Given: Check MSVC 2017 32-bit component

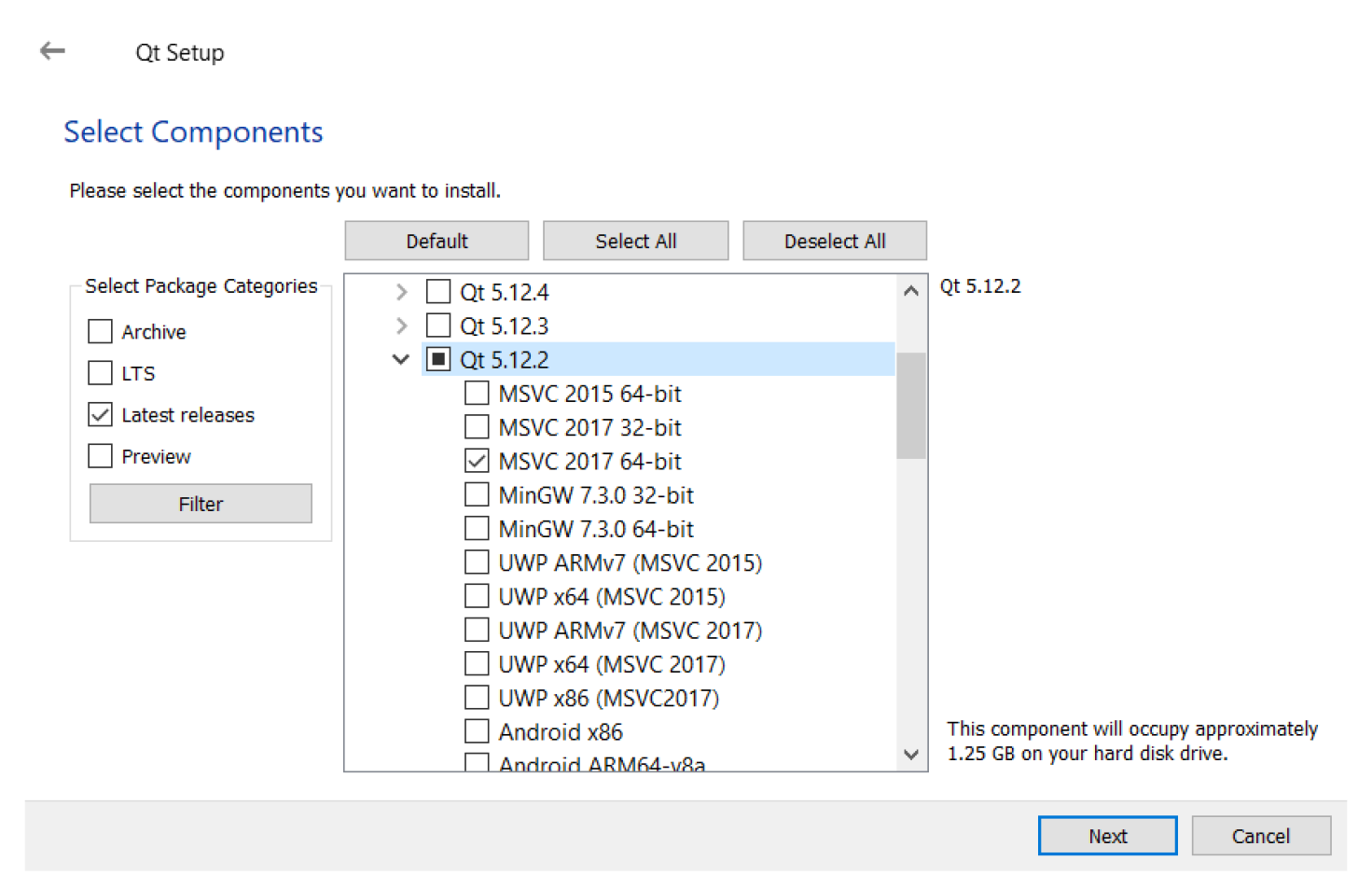Looking at the screenshot, I should [477, 427].
